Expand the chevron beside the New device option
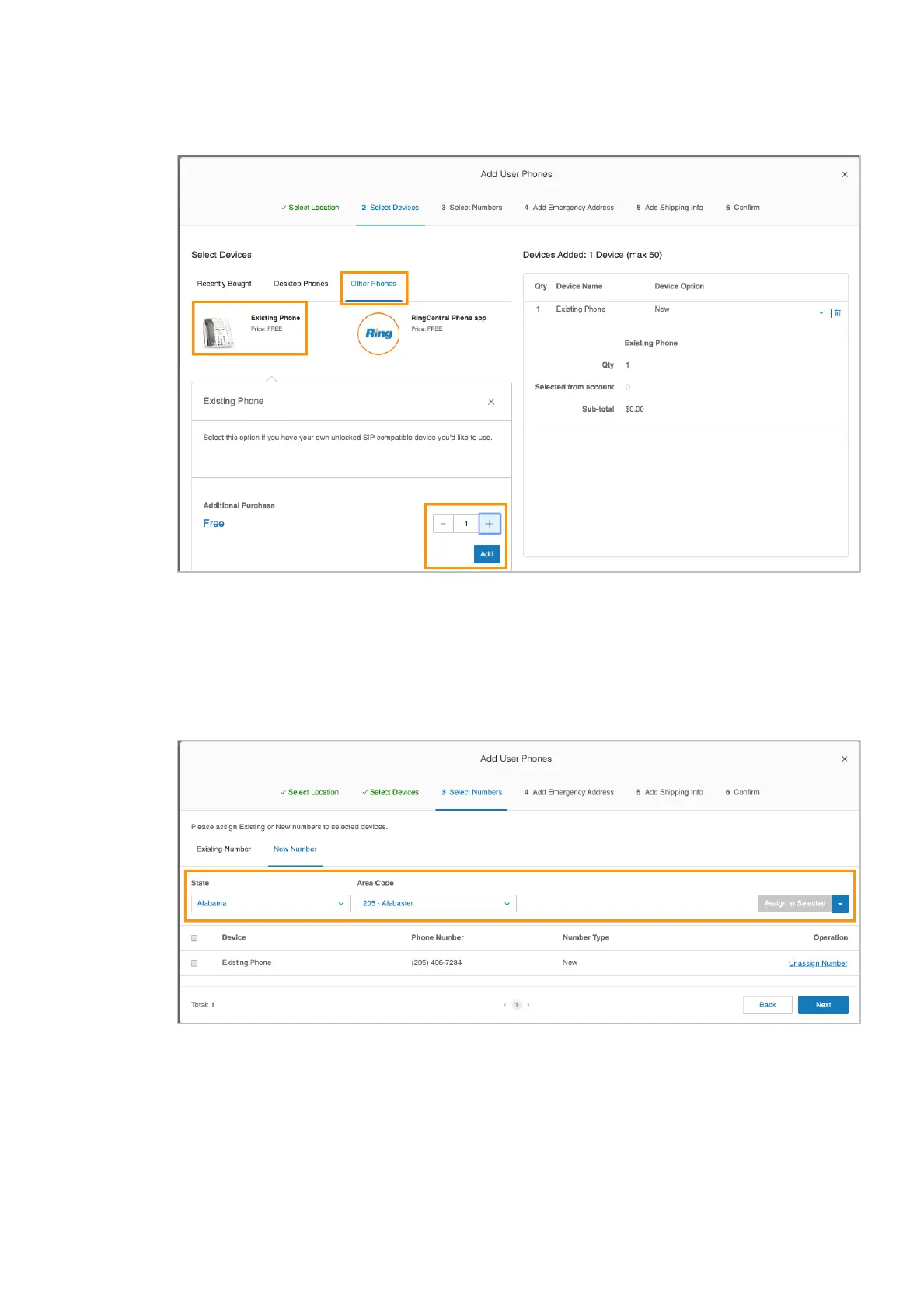 821,312
